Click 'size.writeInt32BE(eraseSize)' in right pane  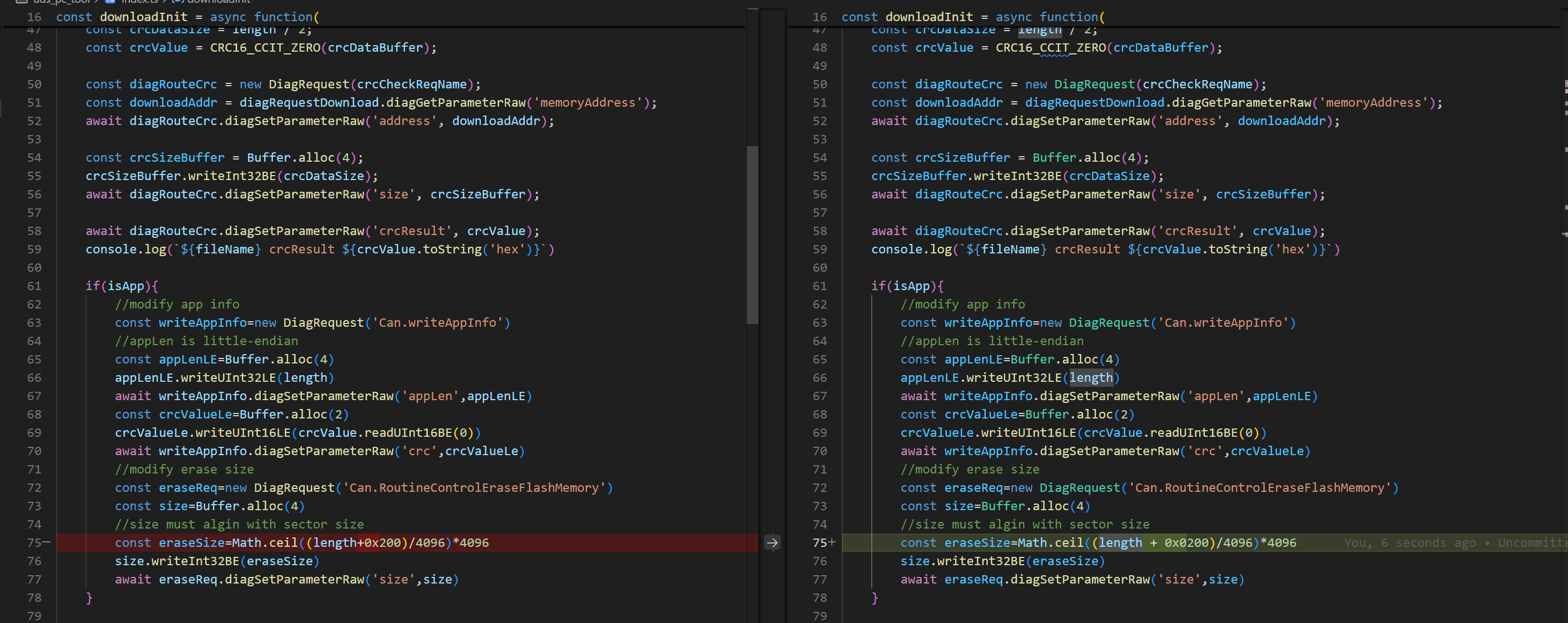pos(1003,561)
